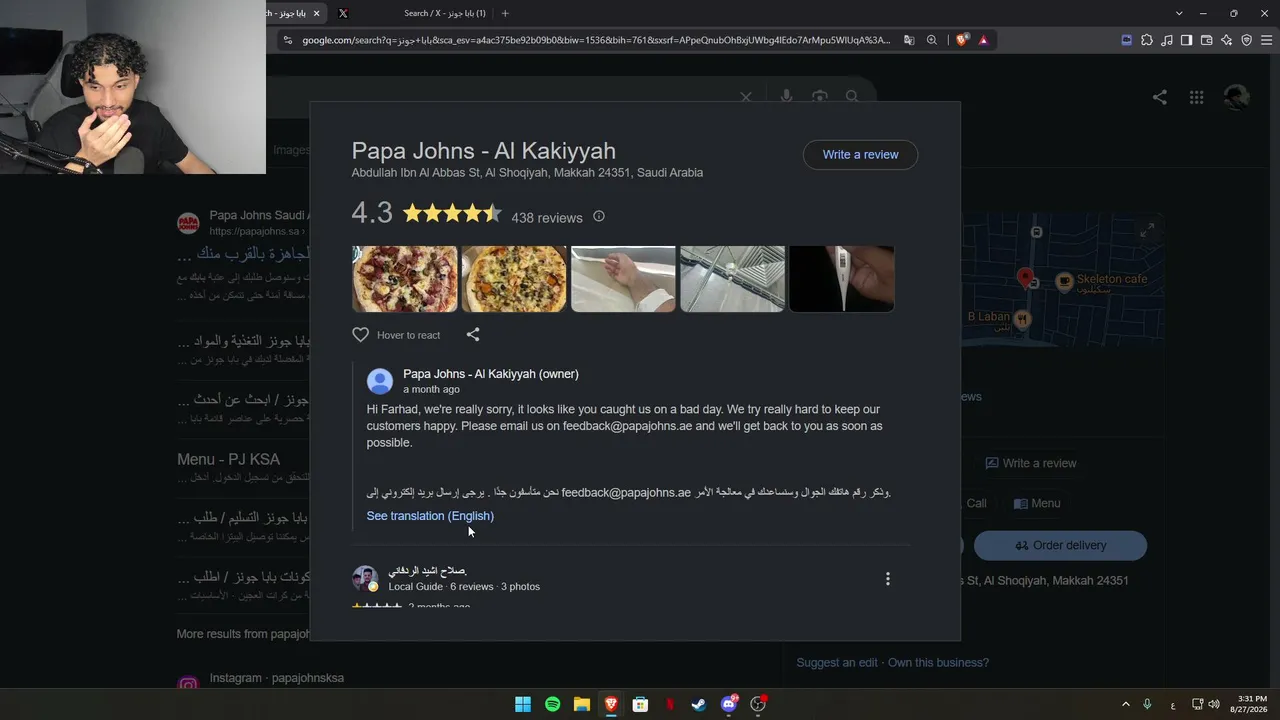The width and height of the screenshot is (1280, 720).
Task: Click the Google apps grid icon
Action: coord(1196,97)
